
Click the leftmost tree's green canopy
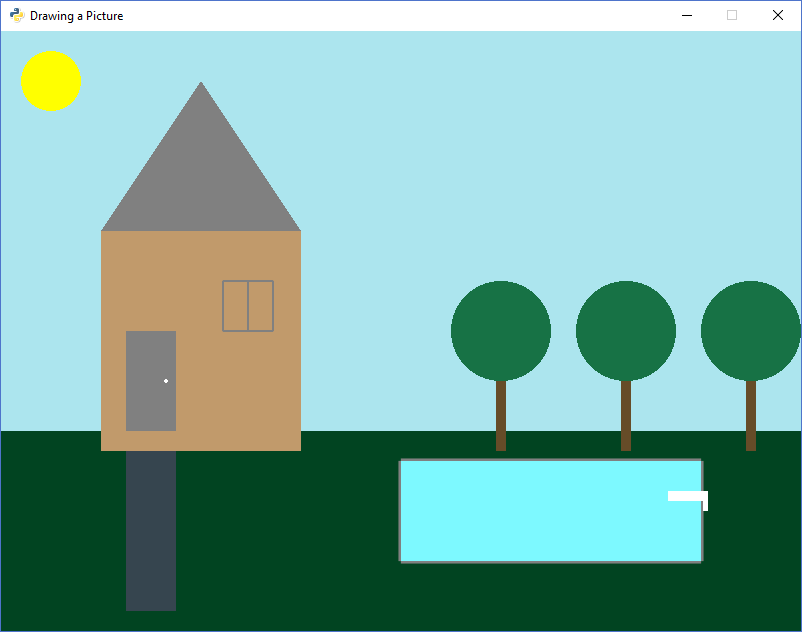click(501, 331)
